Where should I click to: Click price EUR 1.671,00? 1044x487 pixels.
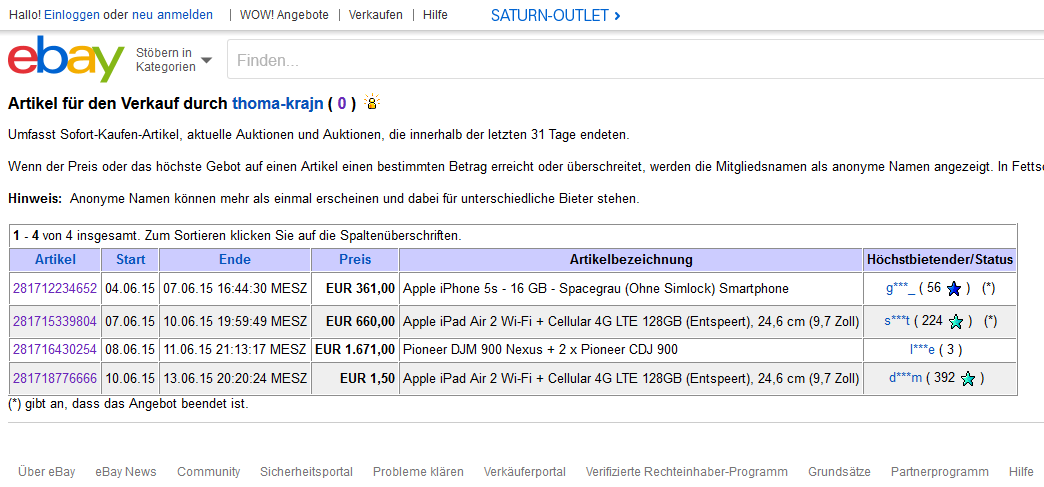(355, 349)
